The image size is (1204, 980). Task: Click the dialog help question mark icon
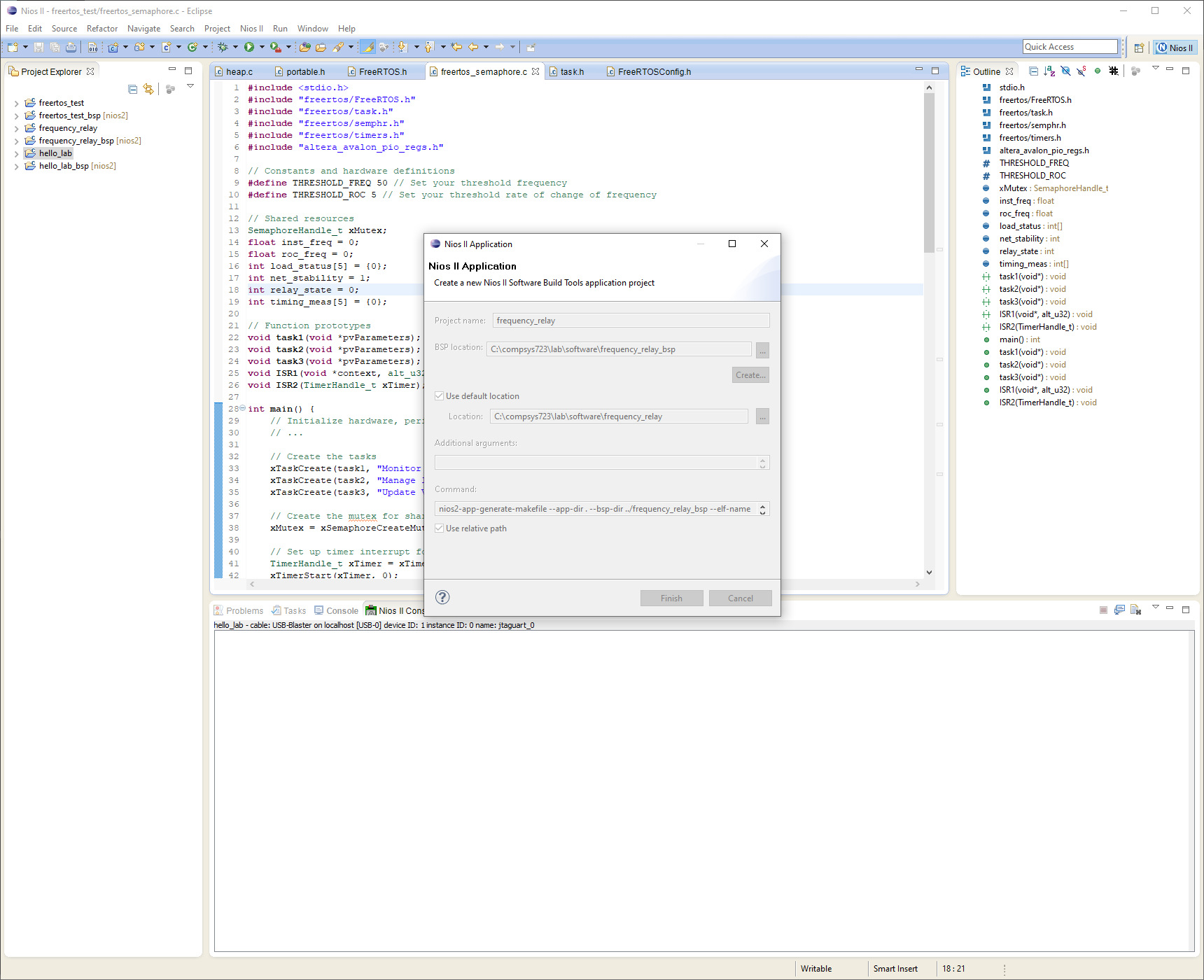click(442, 597)
